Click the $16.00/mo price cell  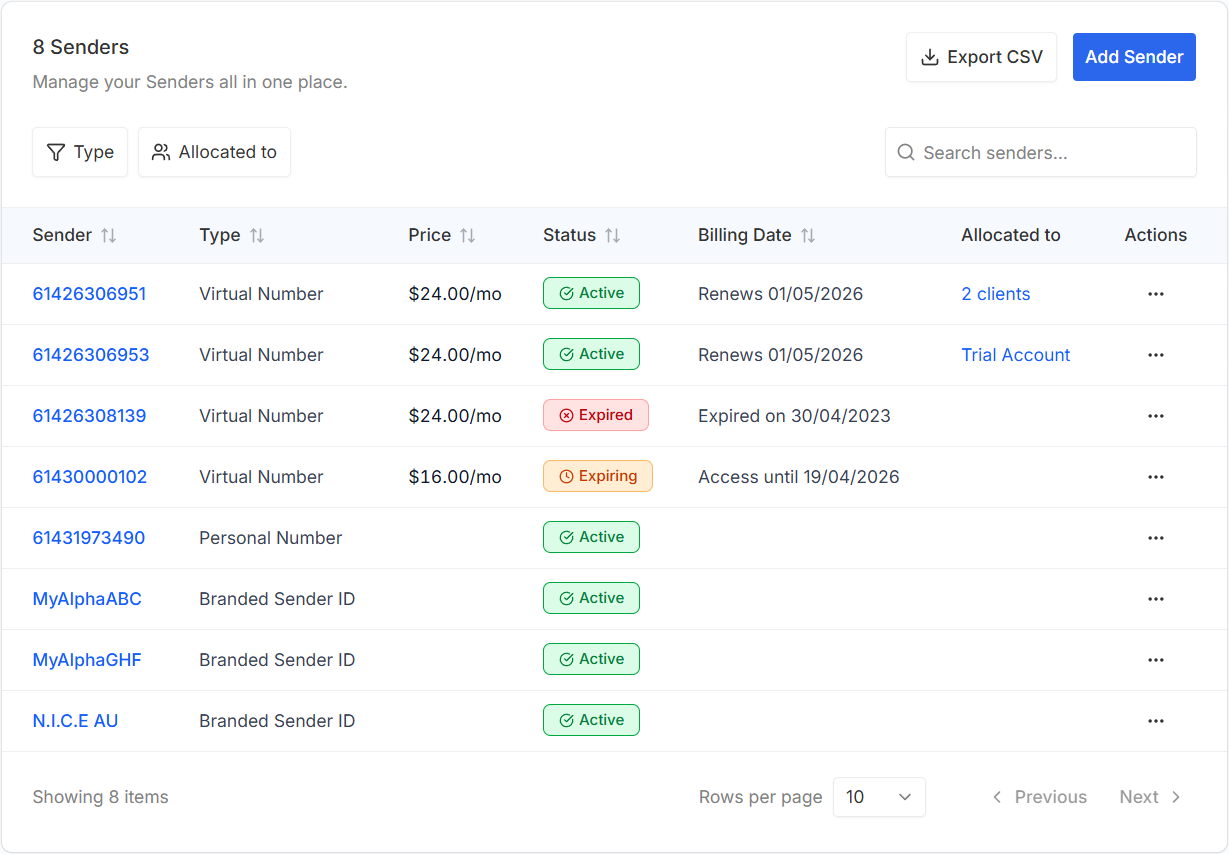pos(455,477)
